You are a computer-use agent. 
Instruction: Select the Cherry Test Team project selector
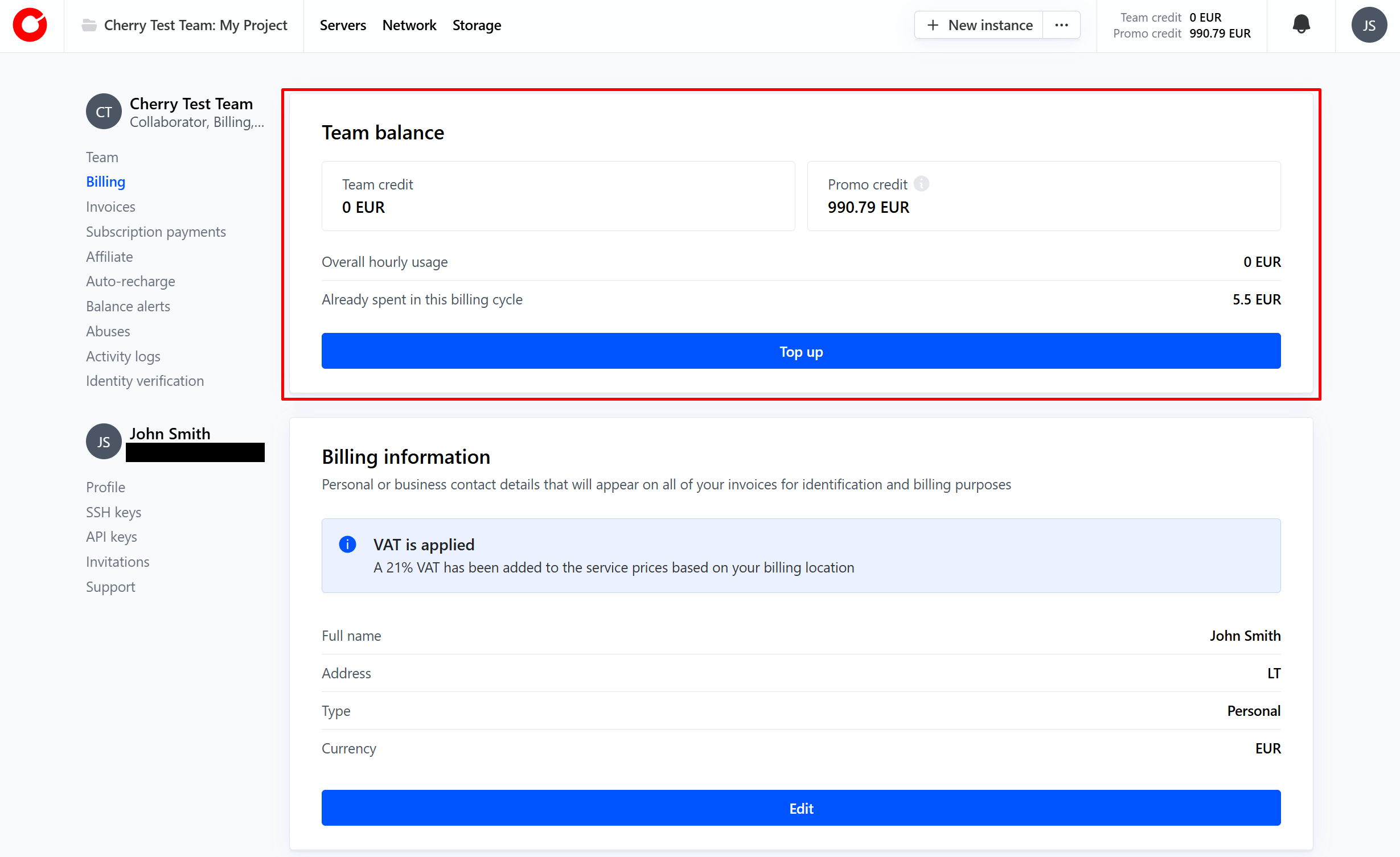195,25
